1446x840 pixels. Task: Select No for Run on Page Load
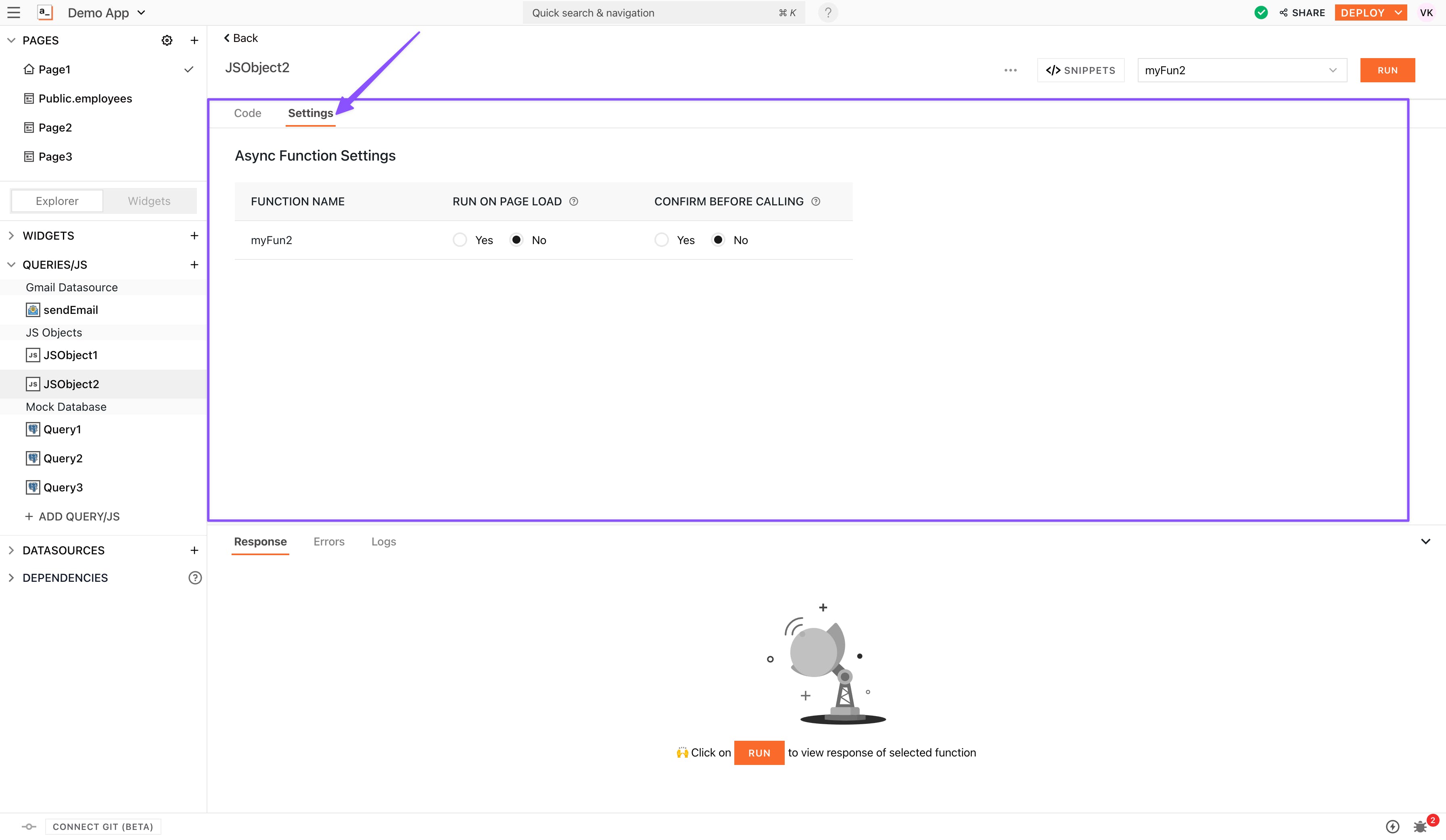tap(516, 240)
